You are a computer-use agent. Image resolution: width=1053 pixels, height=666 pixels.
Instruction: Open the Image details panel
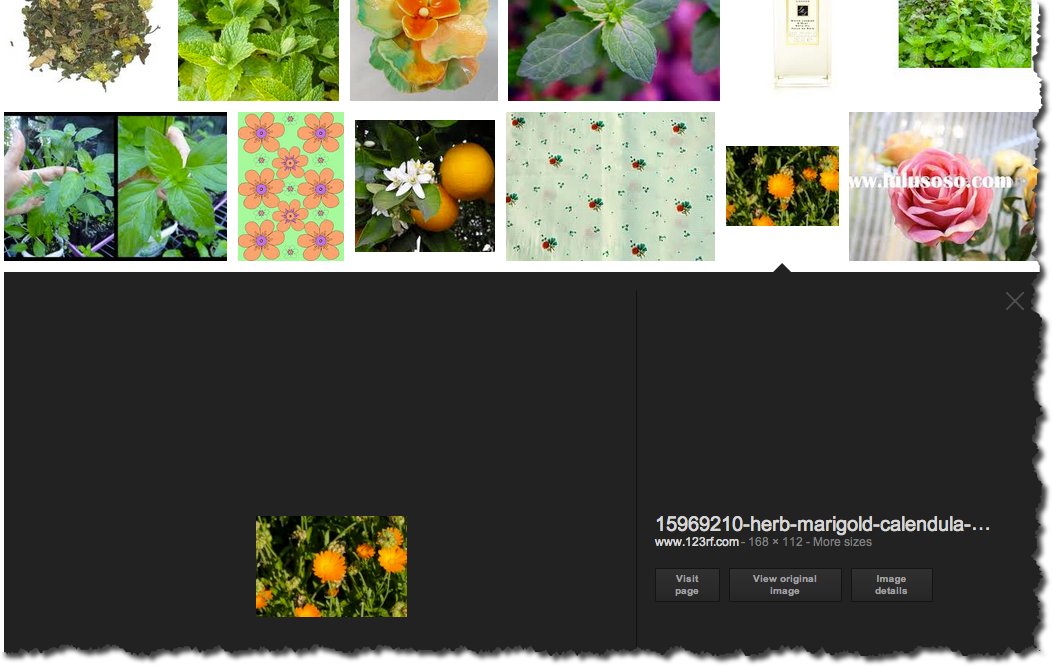(x=891, y=585)
